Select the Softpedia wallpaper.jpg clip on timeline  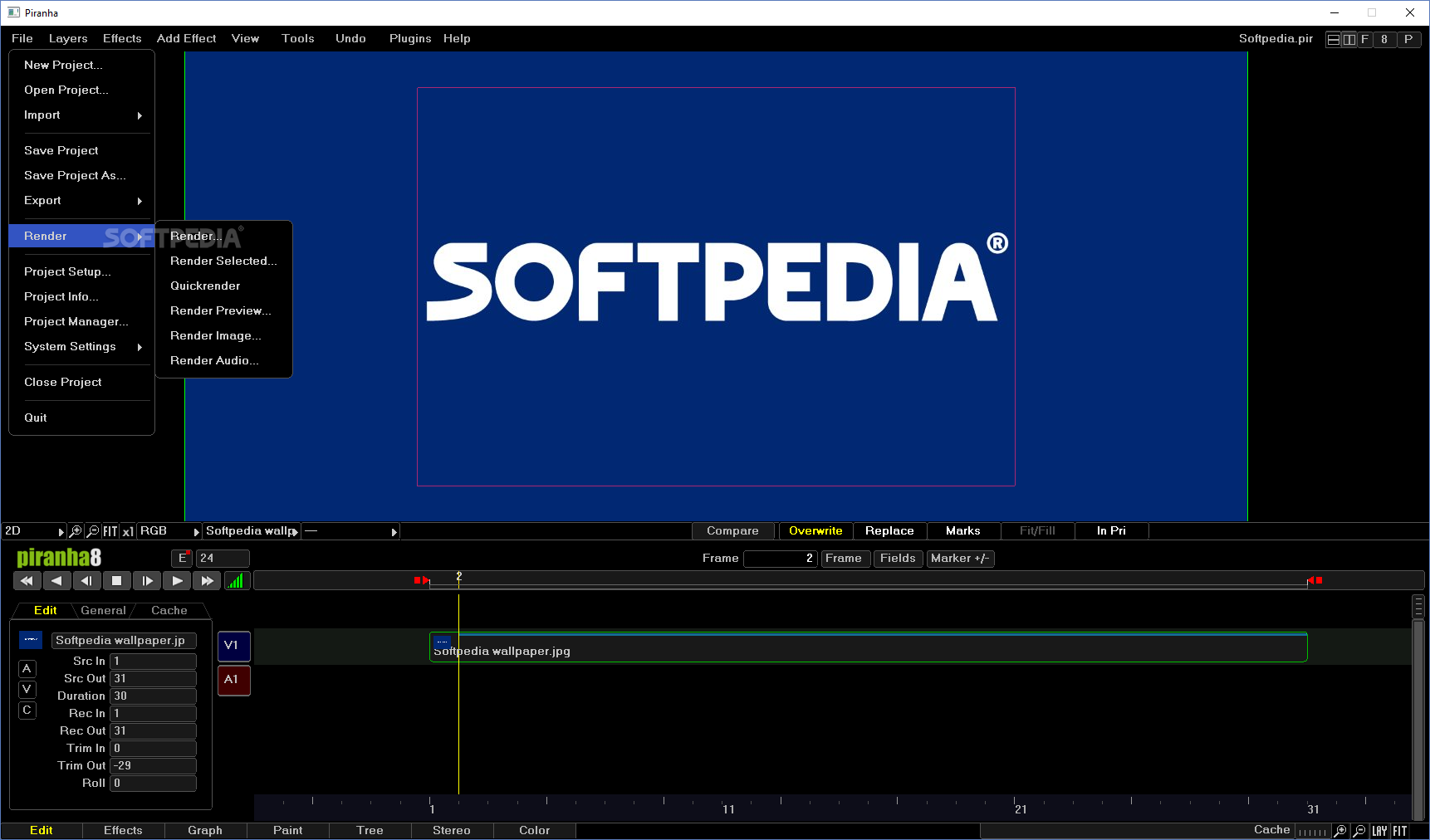pyautogui.click(x=869, y=647)
